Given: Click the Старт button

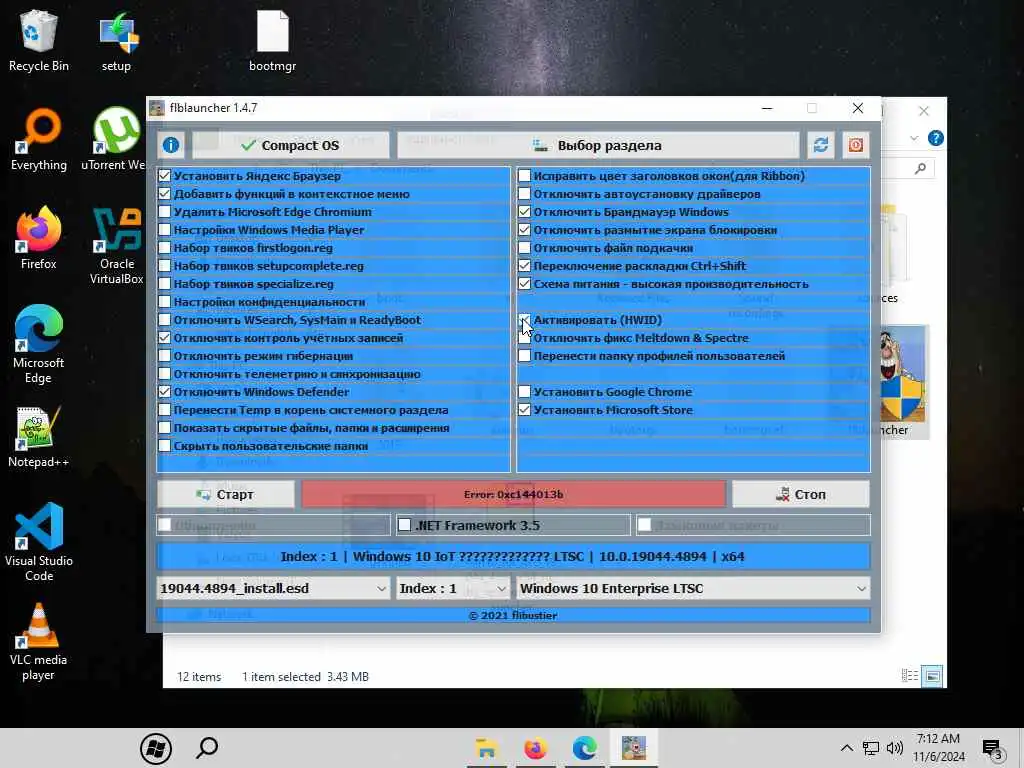Looking at the screenshot, I should coord(225,494).
